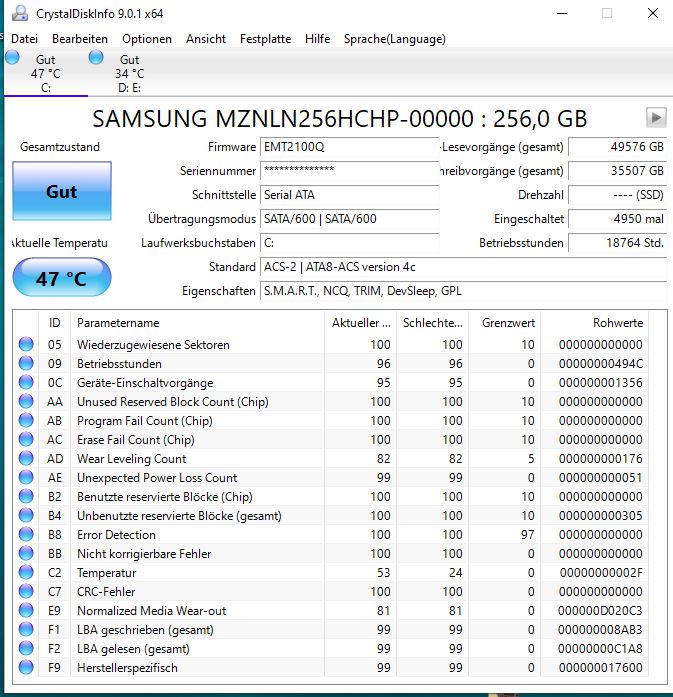The height and width of the screenshot is (697, 673).
Task: Select the C: drive tab at 47 °C
Action: pos(46,73)
